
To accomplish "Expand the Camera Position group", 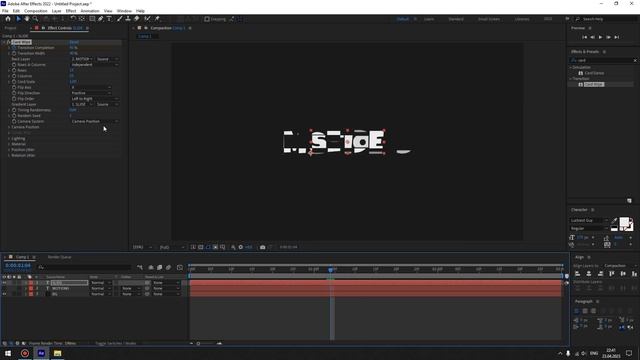I will (9, 127).
